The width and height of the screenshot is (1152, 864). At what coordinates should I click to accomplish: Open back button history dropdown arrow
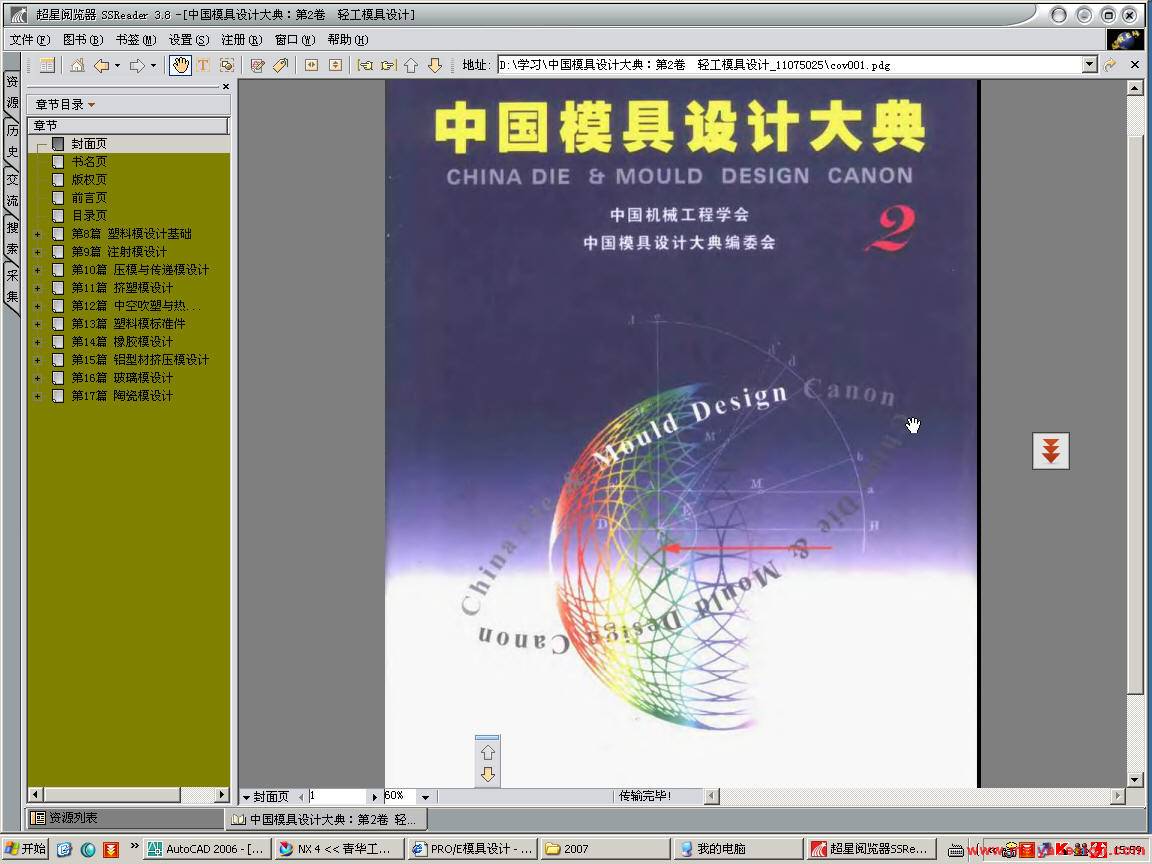click(118, 65)
